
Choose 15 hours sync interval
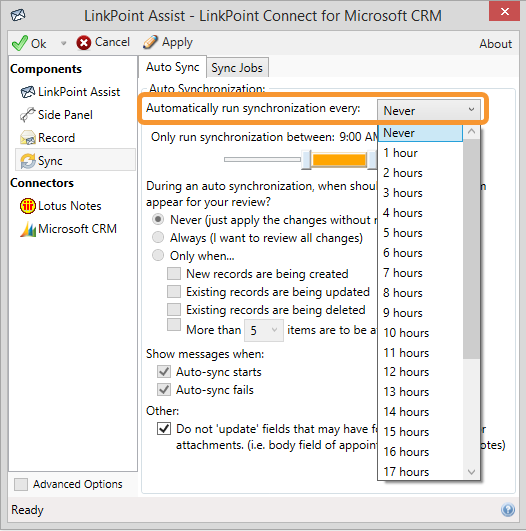(x=420, y=432)
